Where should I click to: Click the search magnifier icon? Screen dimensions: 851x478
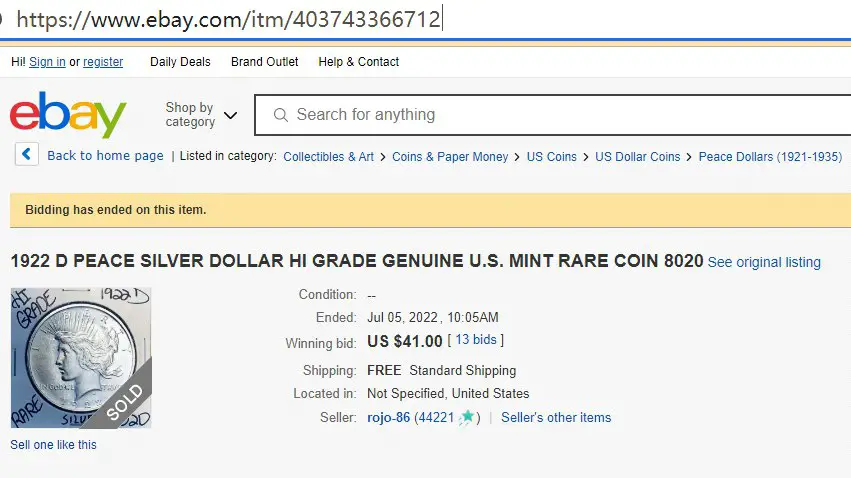(x=281, y=115)
